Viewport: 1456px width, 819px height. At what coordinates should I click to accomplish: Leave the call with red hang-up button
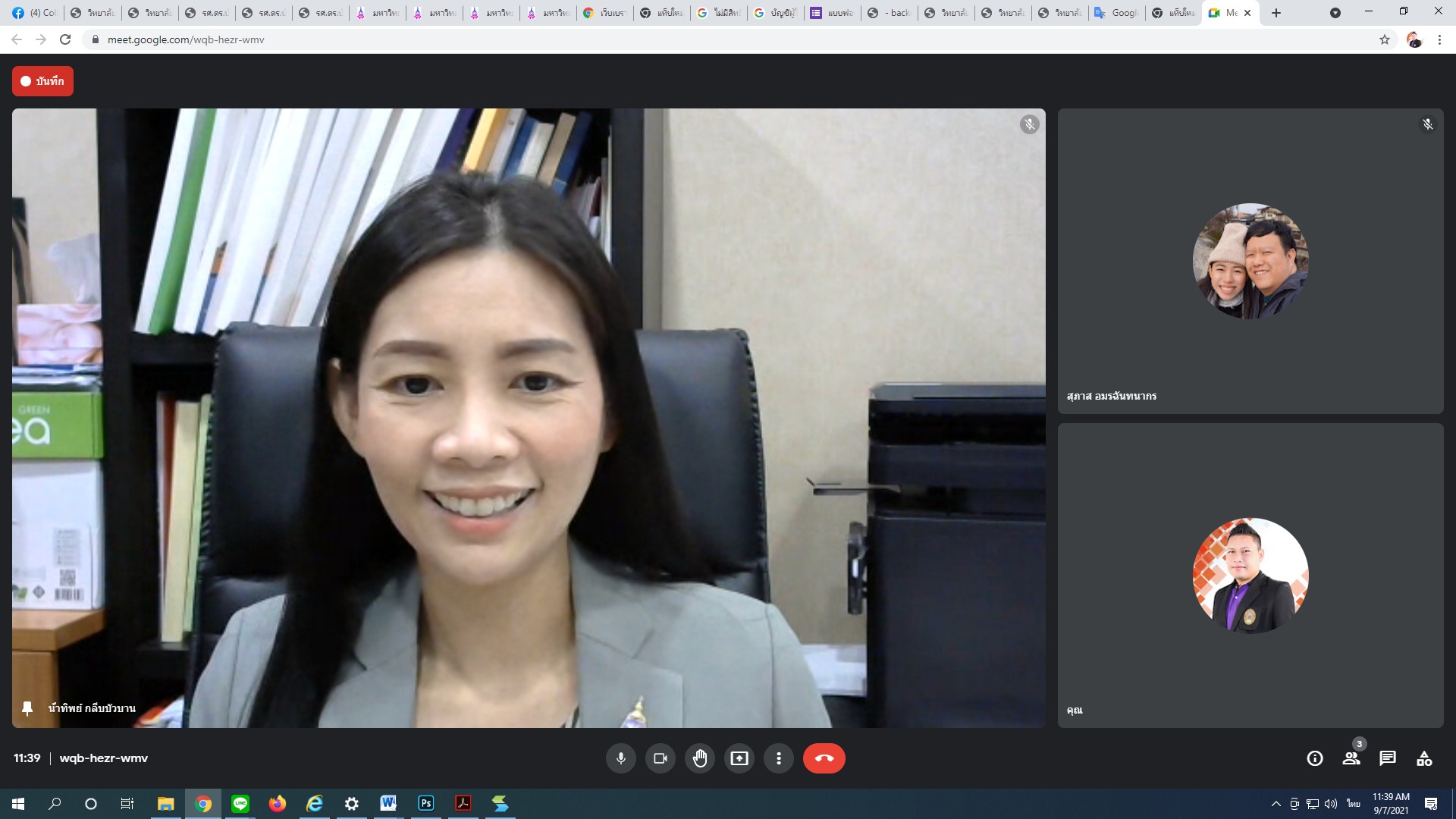coord(824,758)
